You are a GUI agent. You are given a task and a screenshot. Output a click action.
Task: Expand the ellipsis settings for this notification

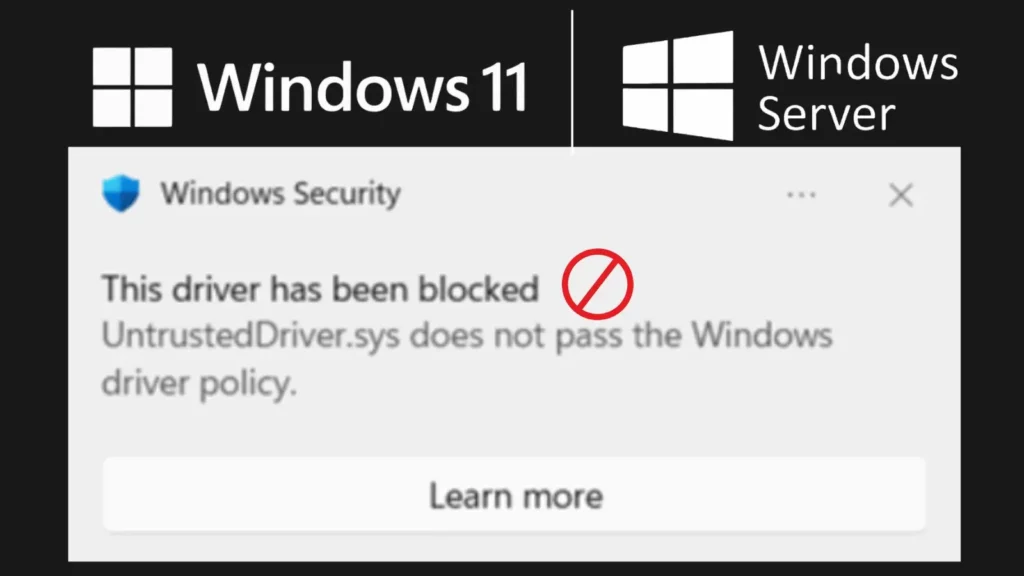802,195
